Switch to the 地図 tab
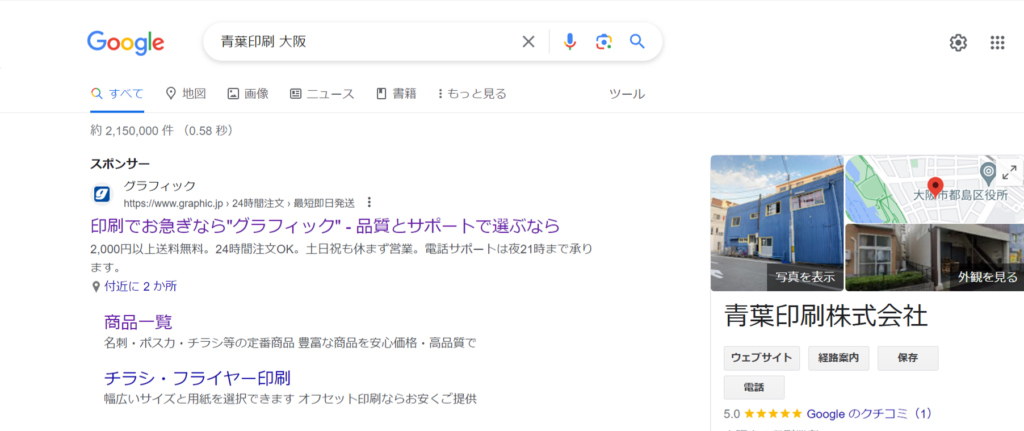This screenshot has height=431, width=1024. 186,94
